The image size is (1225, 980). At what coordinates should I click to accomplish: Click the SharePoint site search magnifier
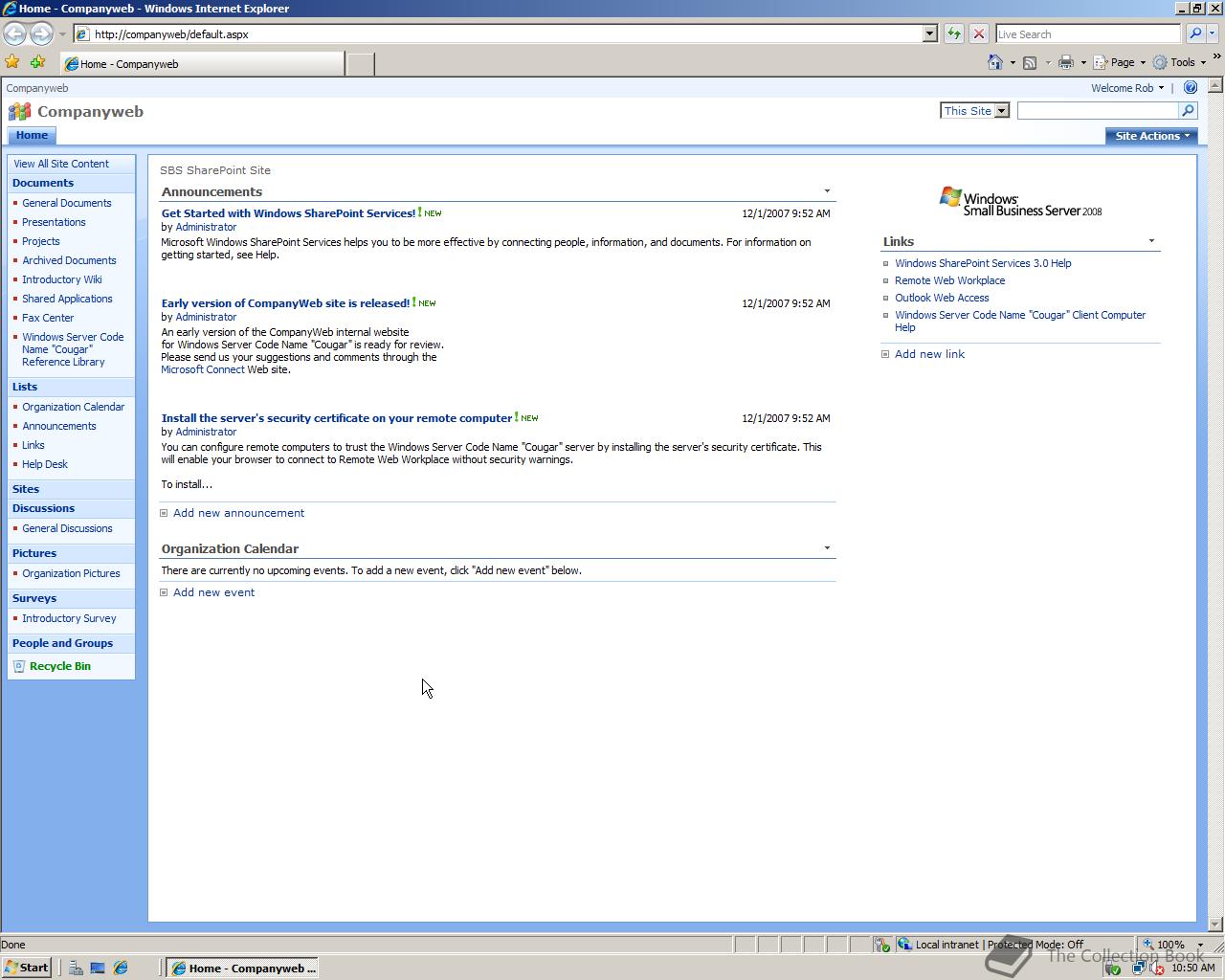click(1188, 111)
